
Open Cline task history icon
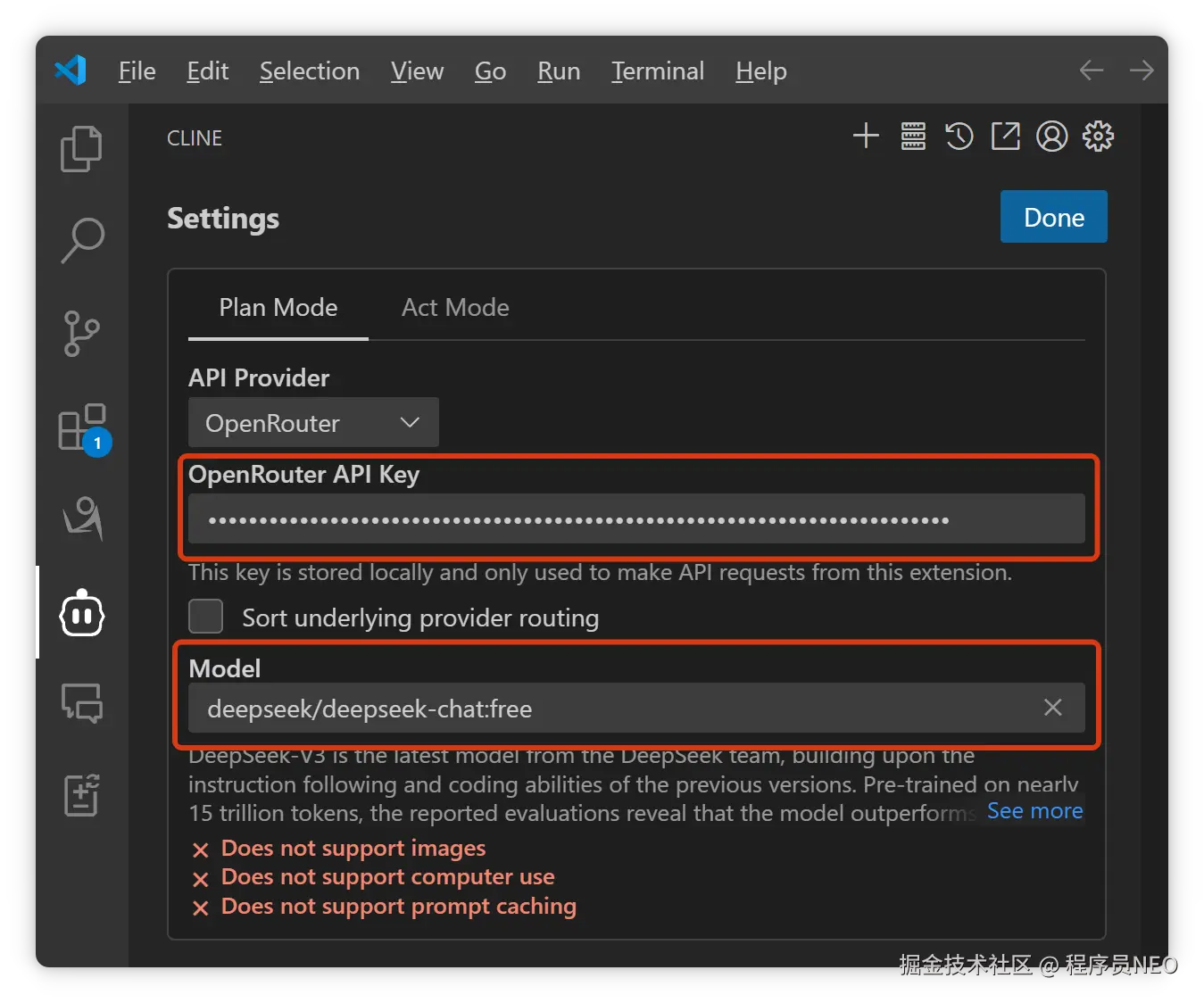pyautogui.click(x=959, y=137)
